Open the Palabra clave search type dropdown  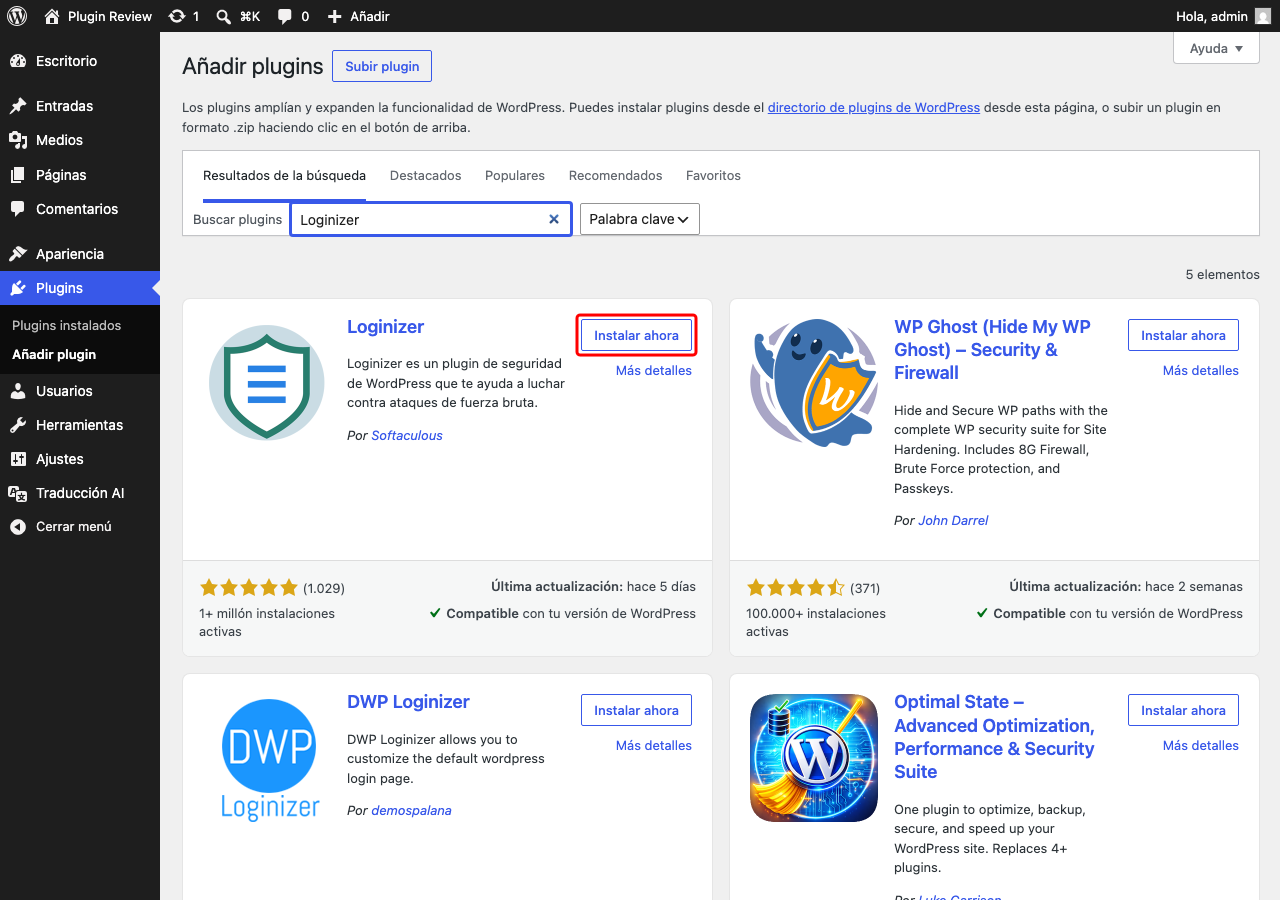click(640, 219)
